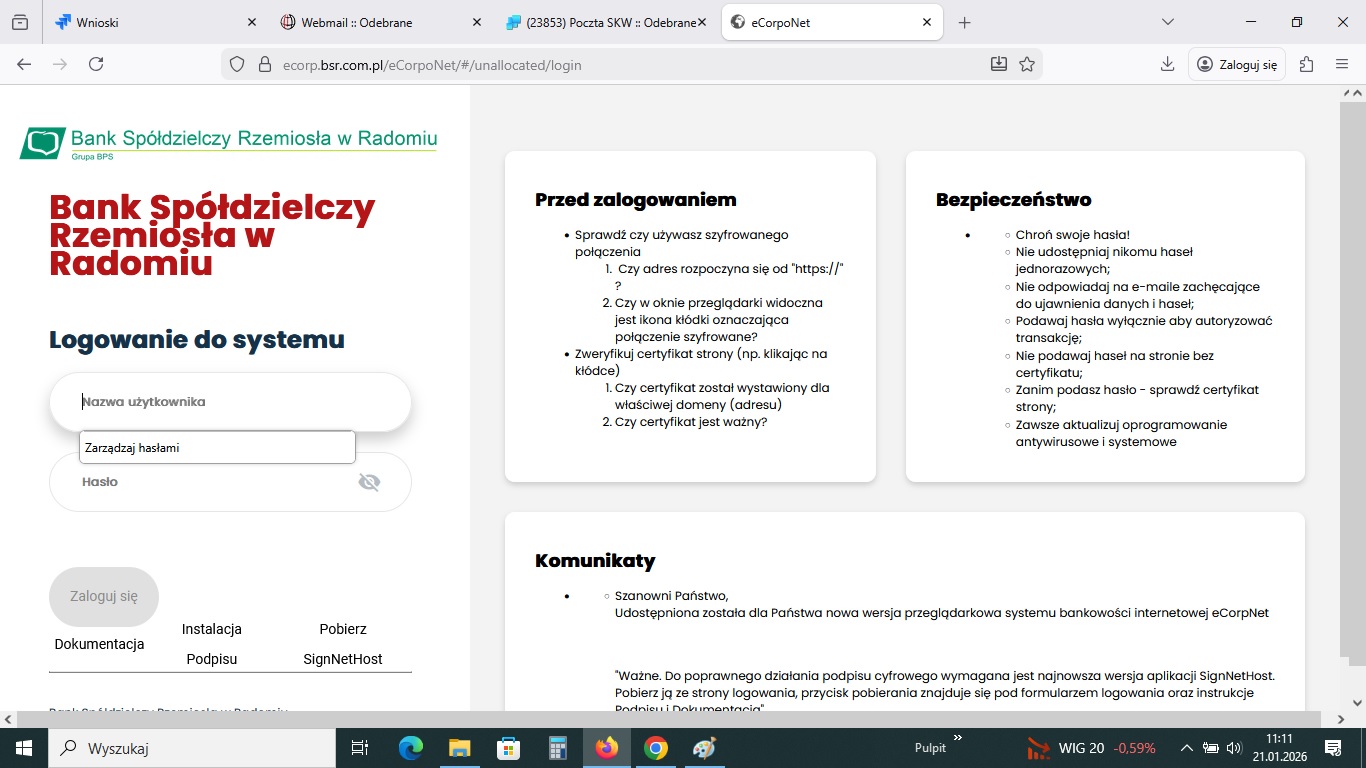Show hidden system tray icons
This screenshot has width=1366, height=768.
tap(1186, 748)
